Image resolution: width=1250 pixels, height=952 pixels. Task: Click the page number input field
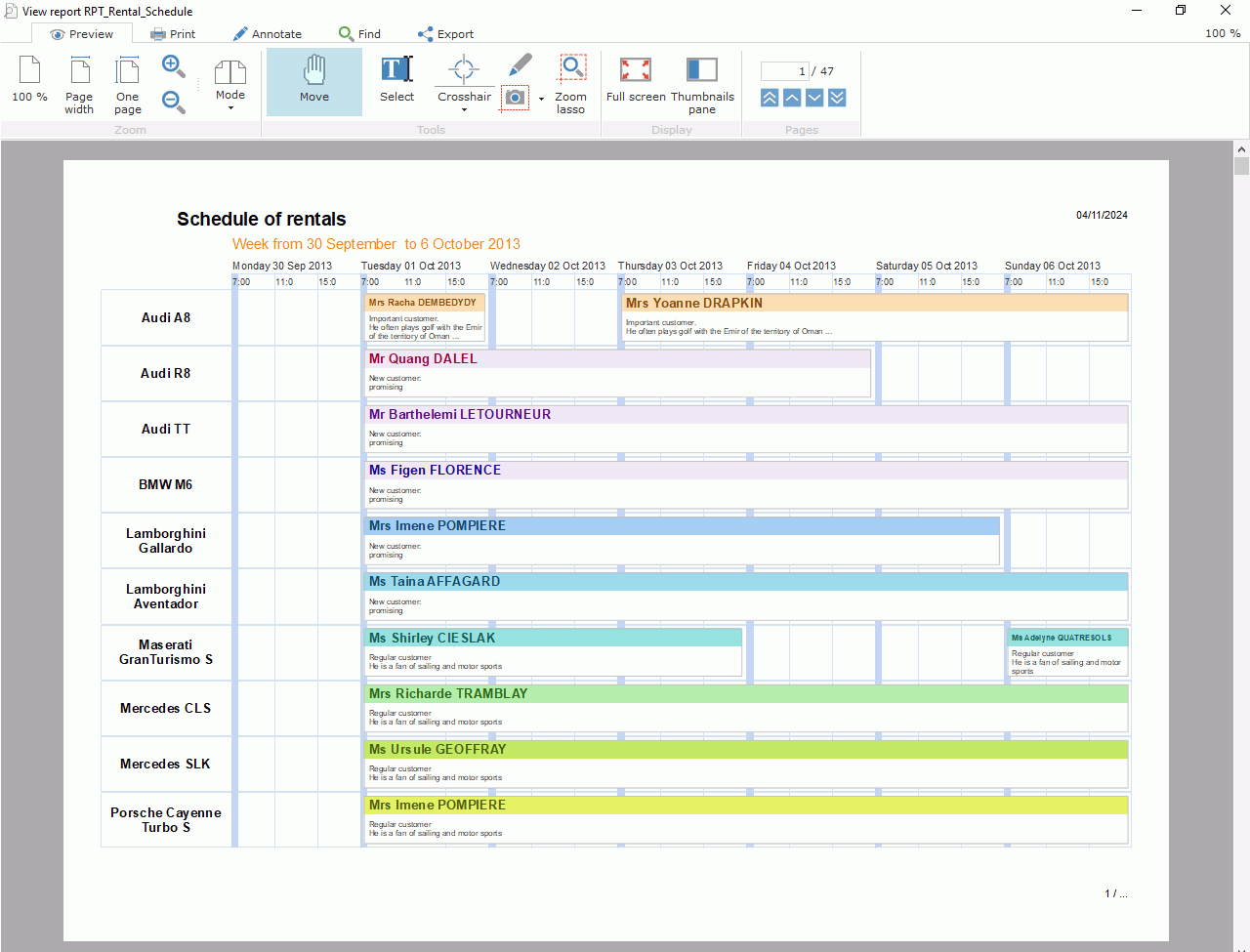(x=785, y=71)
